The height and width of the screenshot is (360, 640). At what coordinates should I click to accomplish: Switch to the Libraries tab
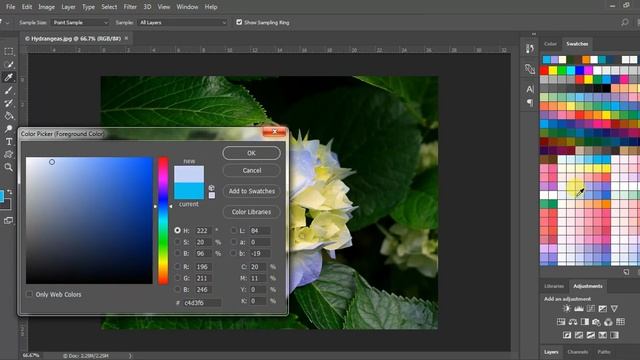coord(554,286)
